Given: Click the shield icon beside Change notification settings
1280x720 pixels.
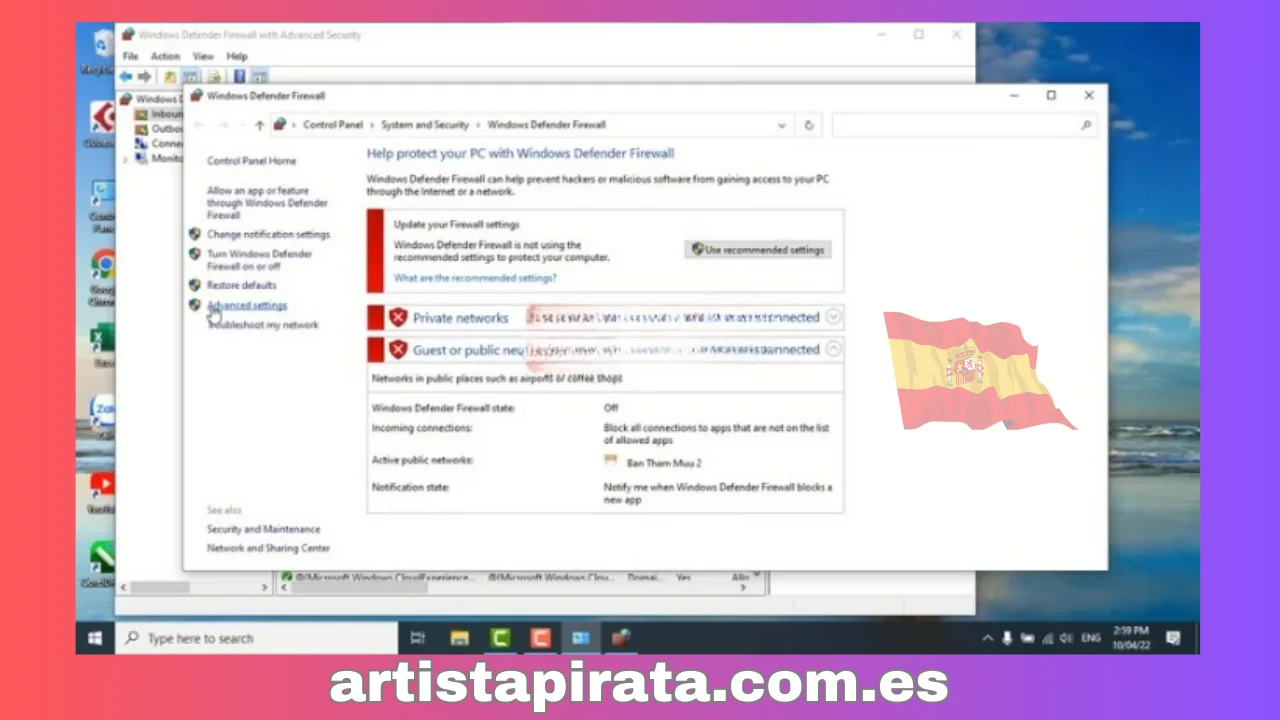Looking at the screenshot, I should (x=195, y=234).
